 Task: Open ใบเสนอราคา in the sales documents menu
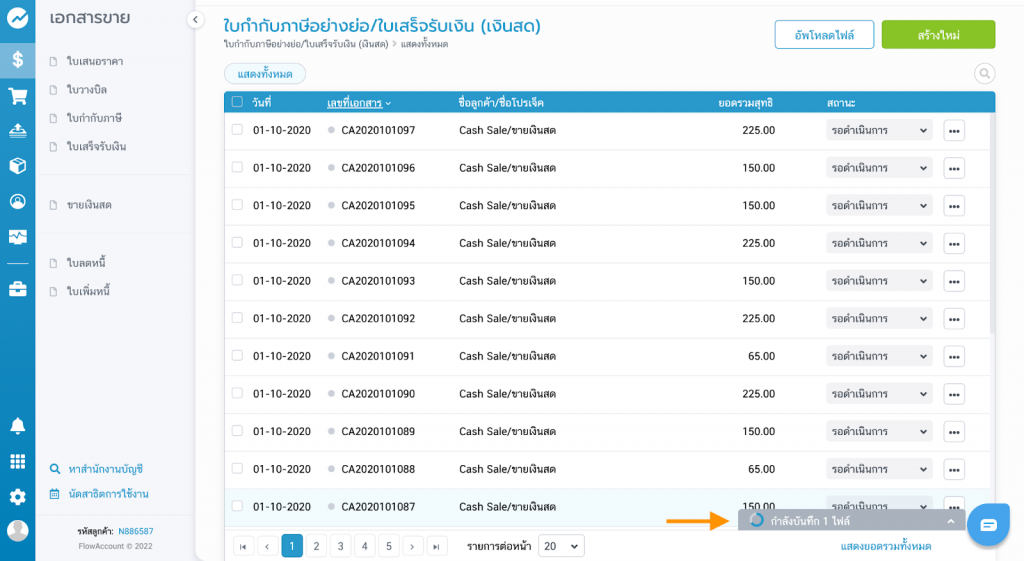coord(95,62)
